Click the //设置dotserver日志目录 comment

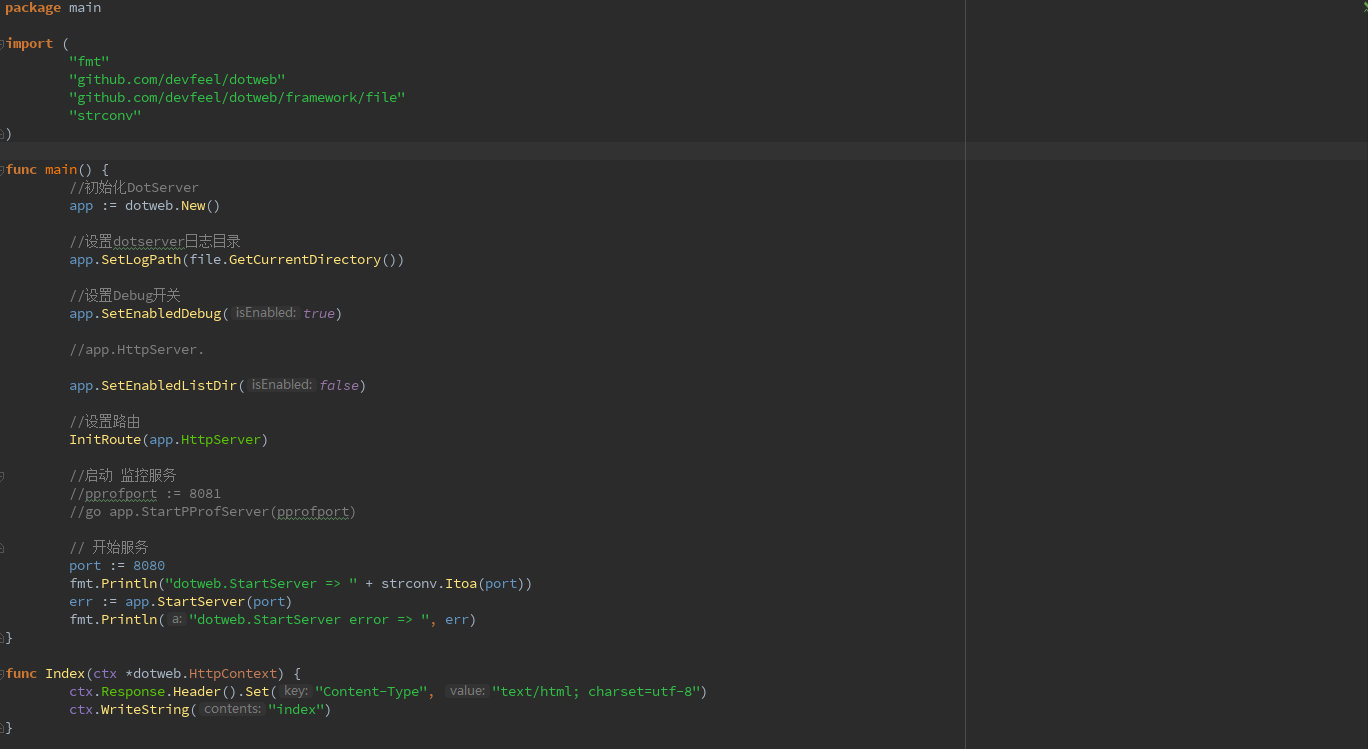[x=155, y=241]
